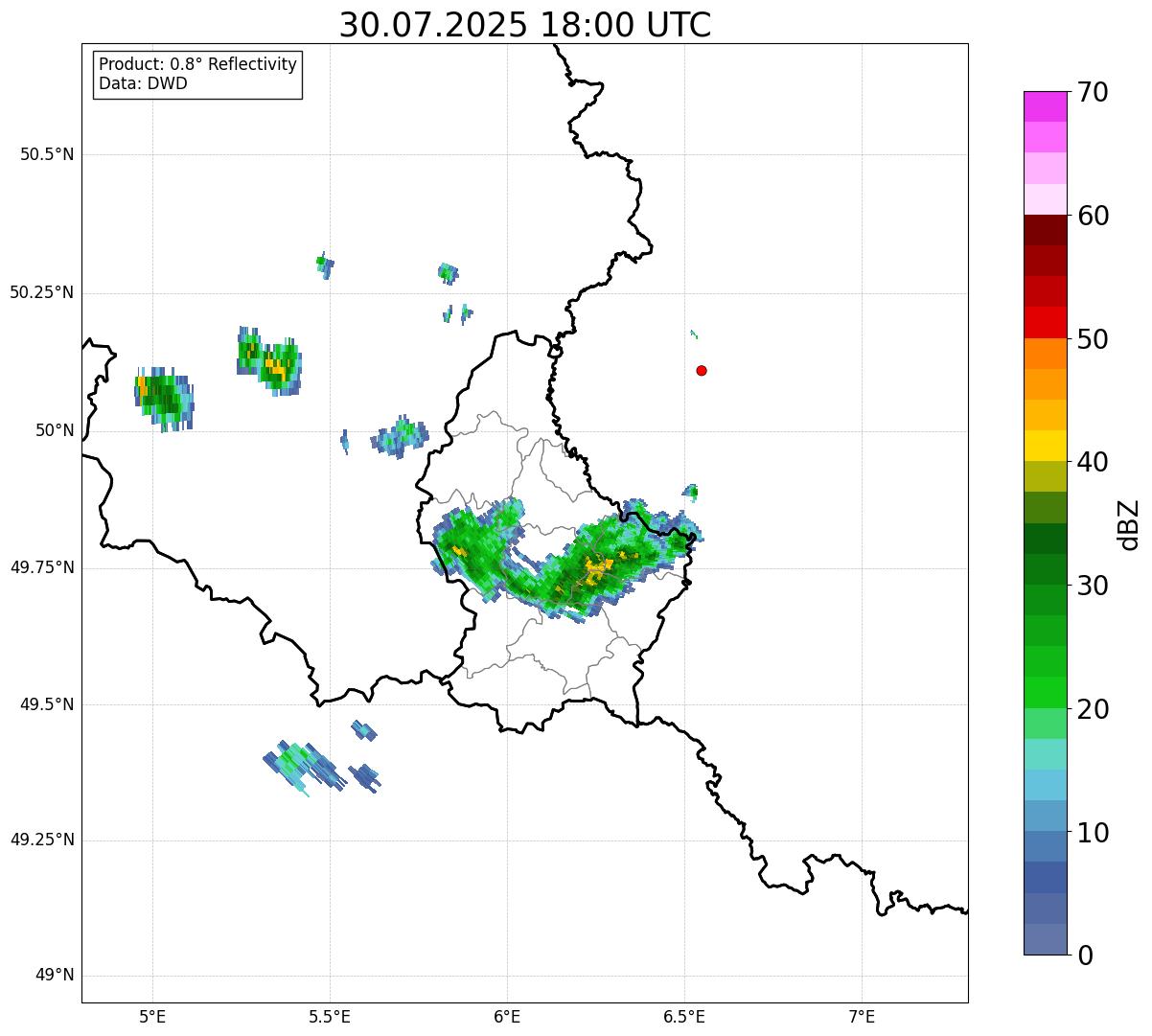Pick the magenta swatch at top of colorbar
The width and height of the screenshot is (1152, 1036).
1045,106
